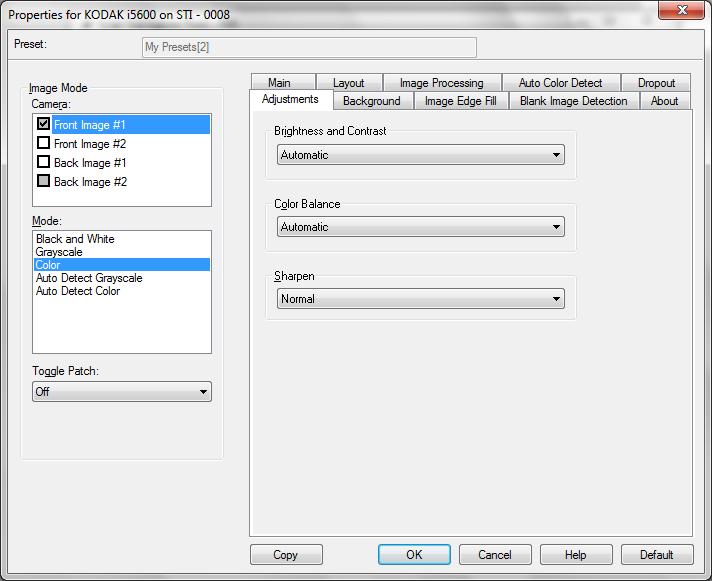Select Grayscale mode in the list
Viewport: 712px width, 581px height.
(121, 252)
